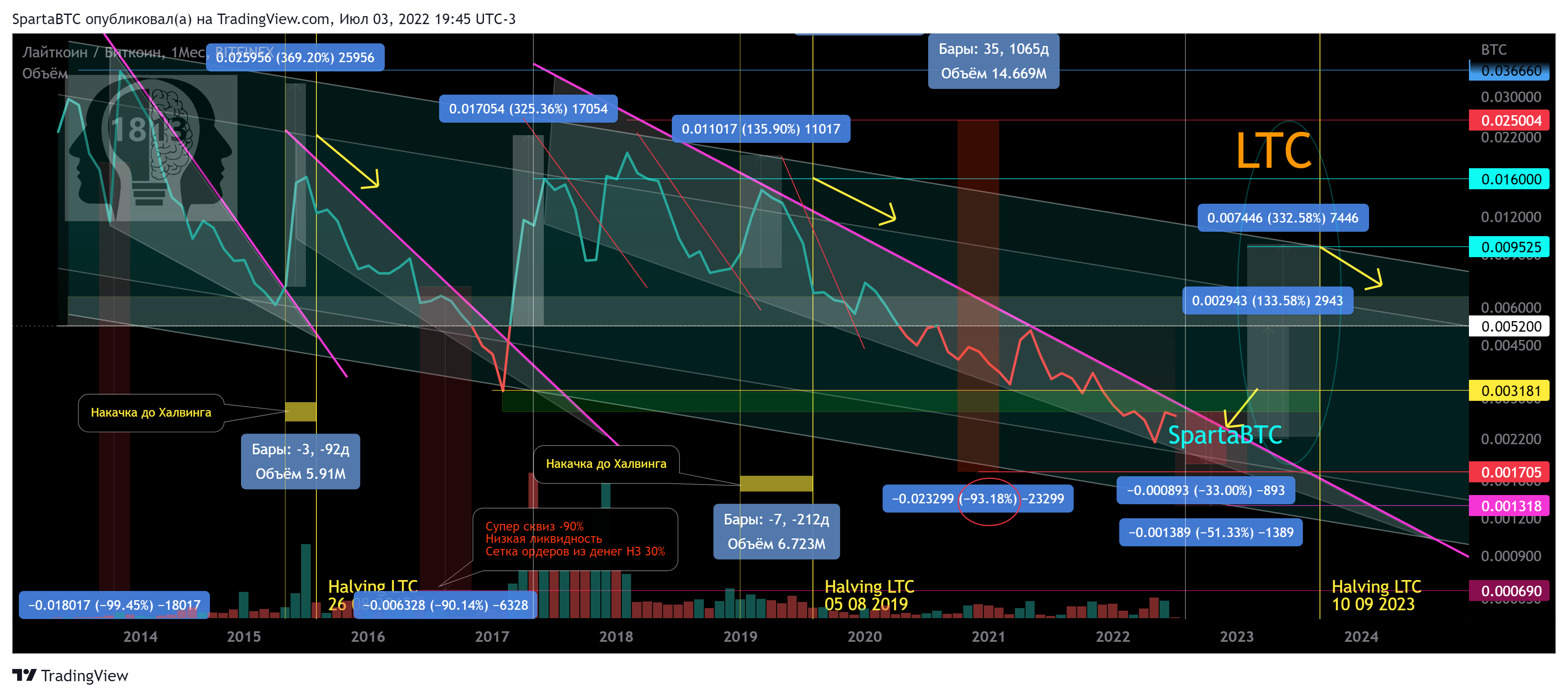
Task: Click the 2014 time axis label
Action: click(x=141, y=637)
